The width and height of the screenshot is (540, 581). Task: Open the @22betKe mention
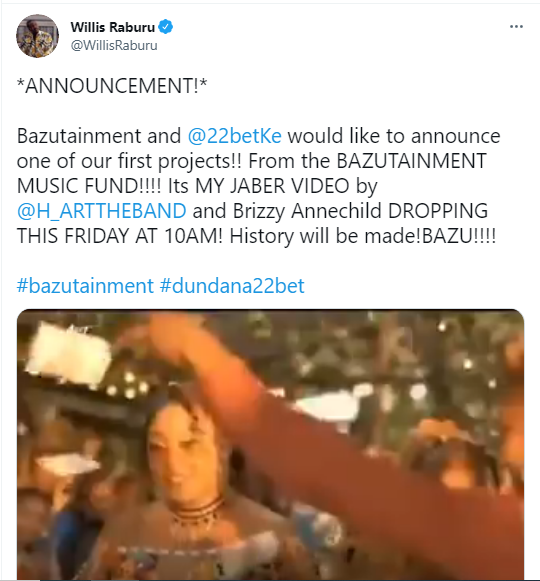[235, 136]
